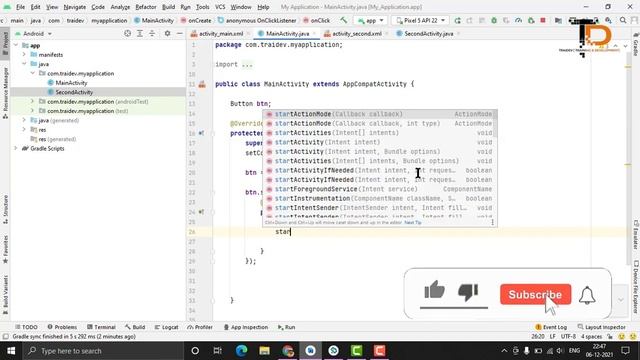Expand the manifests folder
This screenshot has width=640, height=360.
[24, 55]
